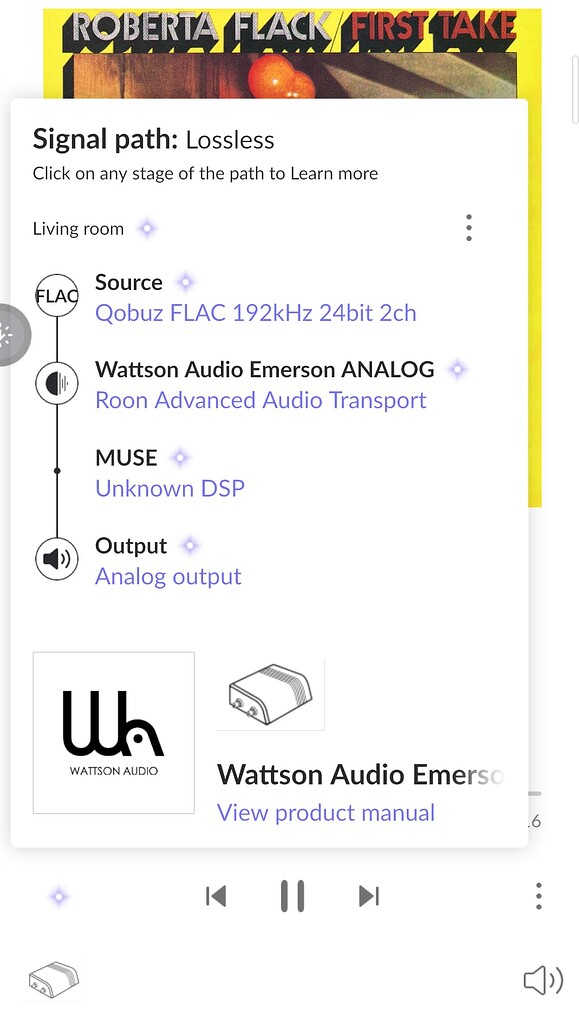View the product manual

click(x=325, y=812)
